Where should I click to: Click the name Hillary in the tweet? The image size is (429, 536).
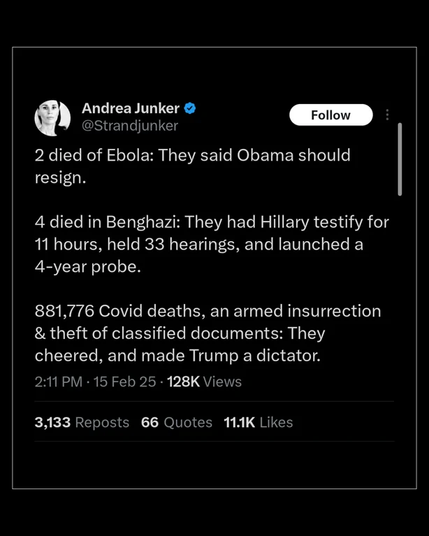(284, 223)
